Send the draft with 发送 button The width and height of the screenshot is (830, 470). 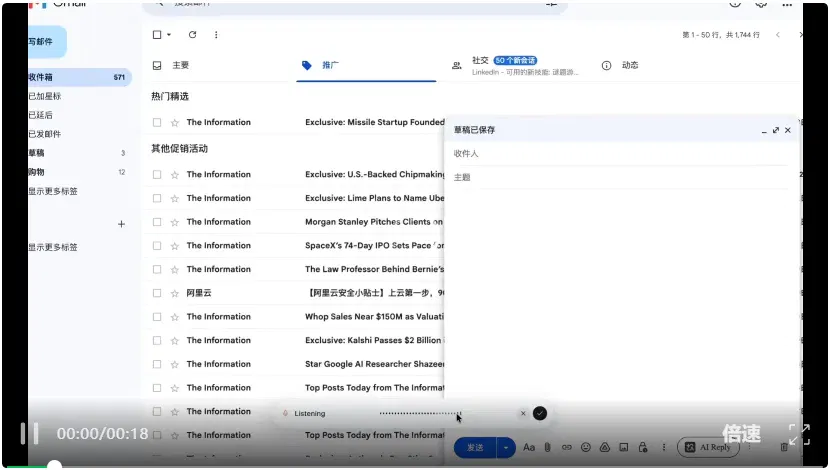coord(475,448)
